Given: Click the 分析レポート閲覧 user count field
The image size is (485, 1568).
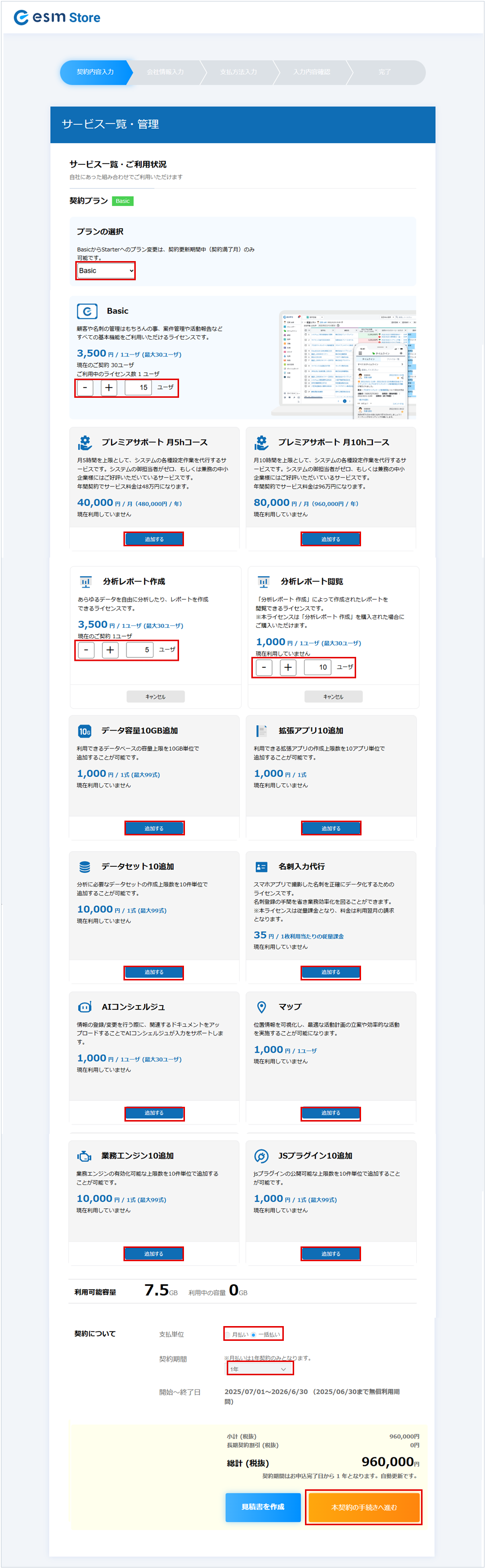Looking at the screenshot, I should (317, 668).
